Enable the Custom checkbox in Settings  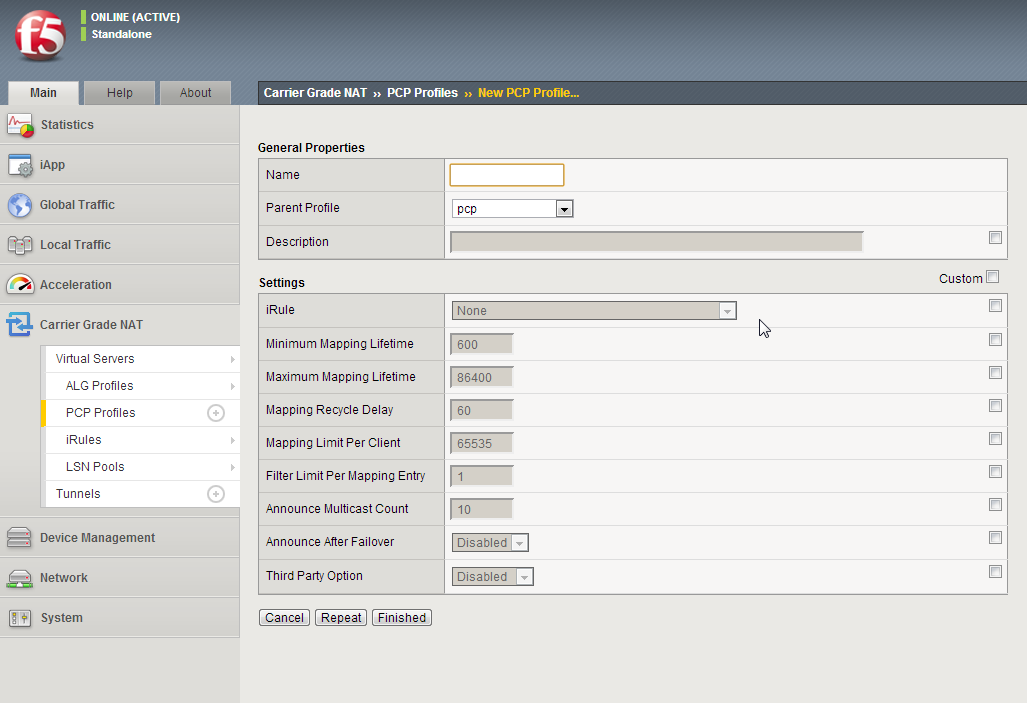point(992,277)
